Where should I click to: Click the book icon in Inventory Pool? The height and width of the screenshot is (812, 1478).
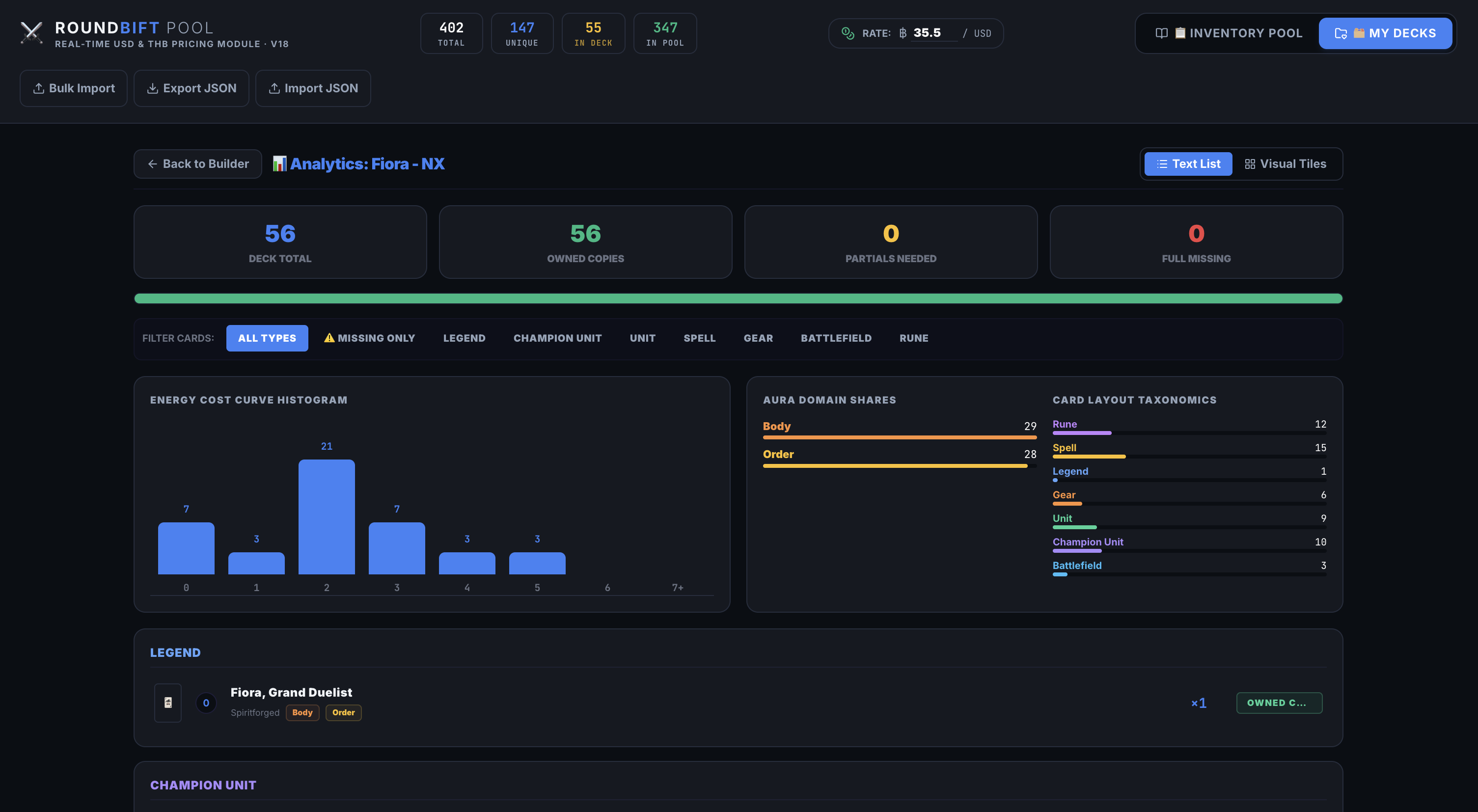(x=1161, y=33)
